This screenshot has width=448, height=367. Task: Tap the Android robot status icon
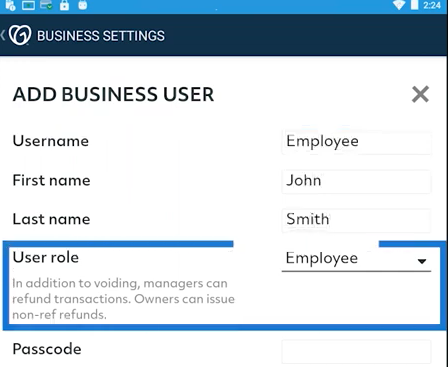pyautogui.click(x=83, y=5)
